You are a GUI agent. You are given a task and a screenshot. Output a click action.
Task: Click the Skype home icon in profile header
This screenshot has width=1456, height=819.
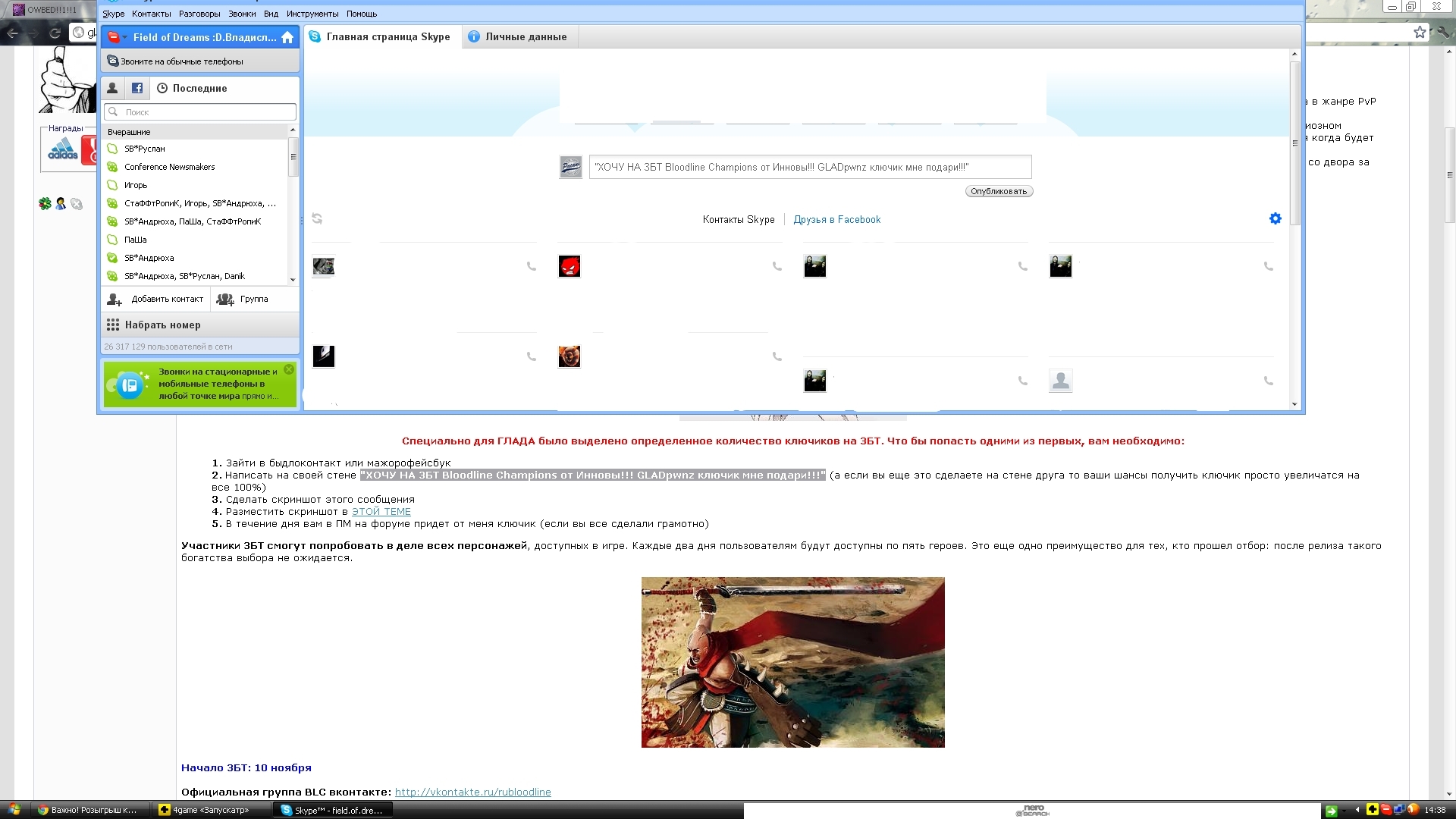(x=287, y=37)
